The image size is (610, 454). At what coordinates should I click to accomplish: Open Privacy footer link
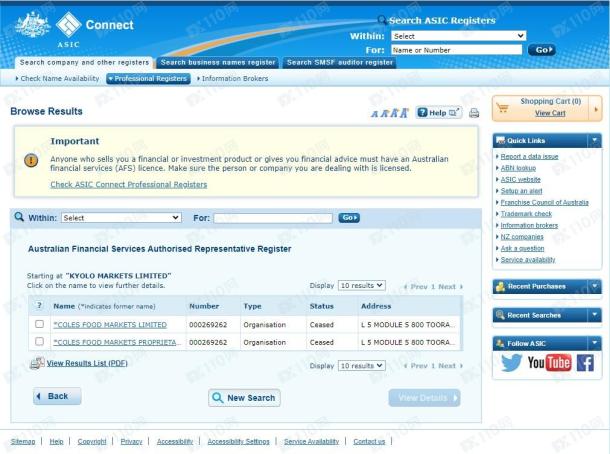pos(131,441)
